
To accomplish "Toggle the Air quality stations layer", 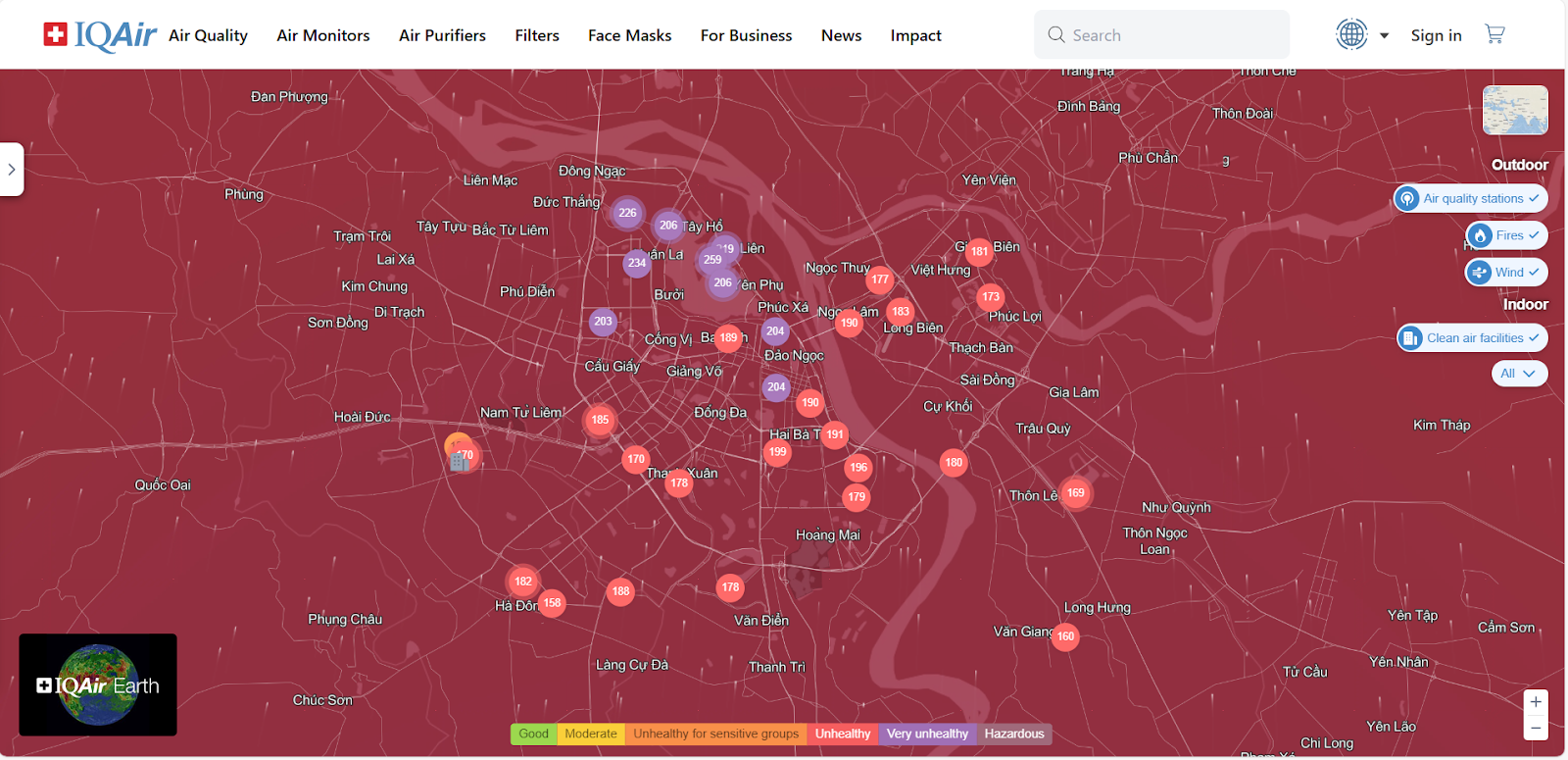I will tap(1469, 198).
